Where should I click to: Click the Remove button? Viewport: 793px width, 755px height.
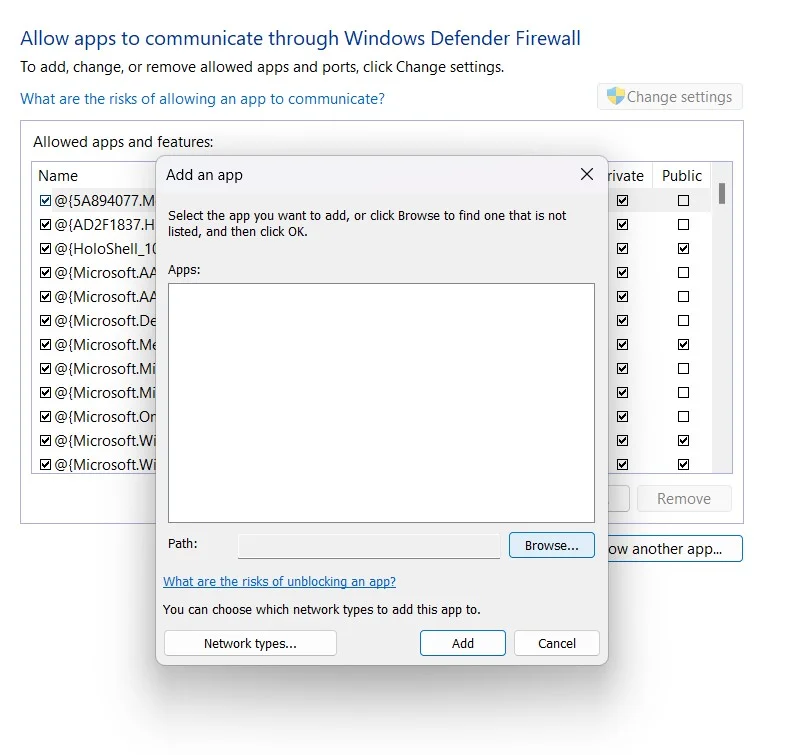pos(684,499)
